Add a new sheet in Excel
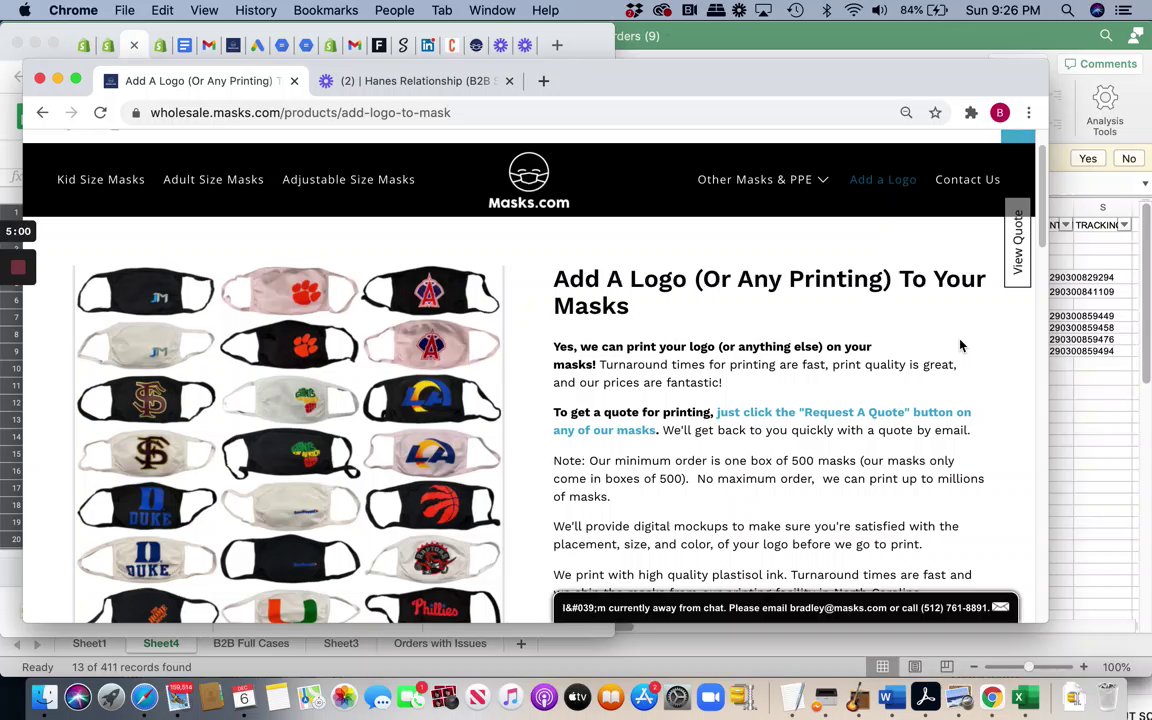1152x720 pixels. [x=521, y=644]
